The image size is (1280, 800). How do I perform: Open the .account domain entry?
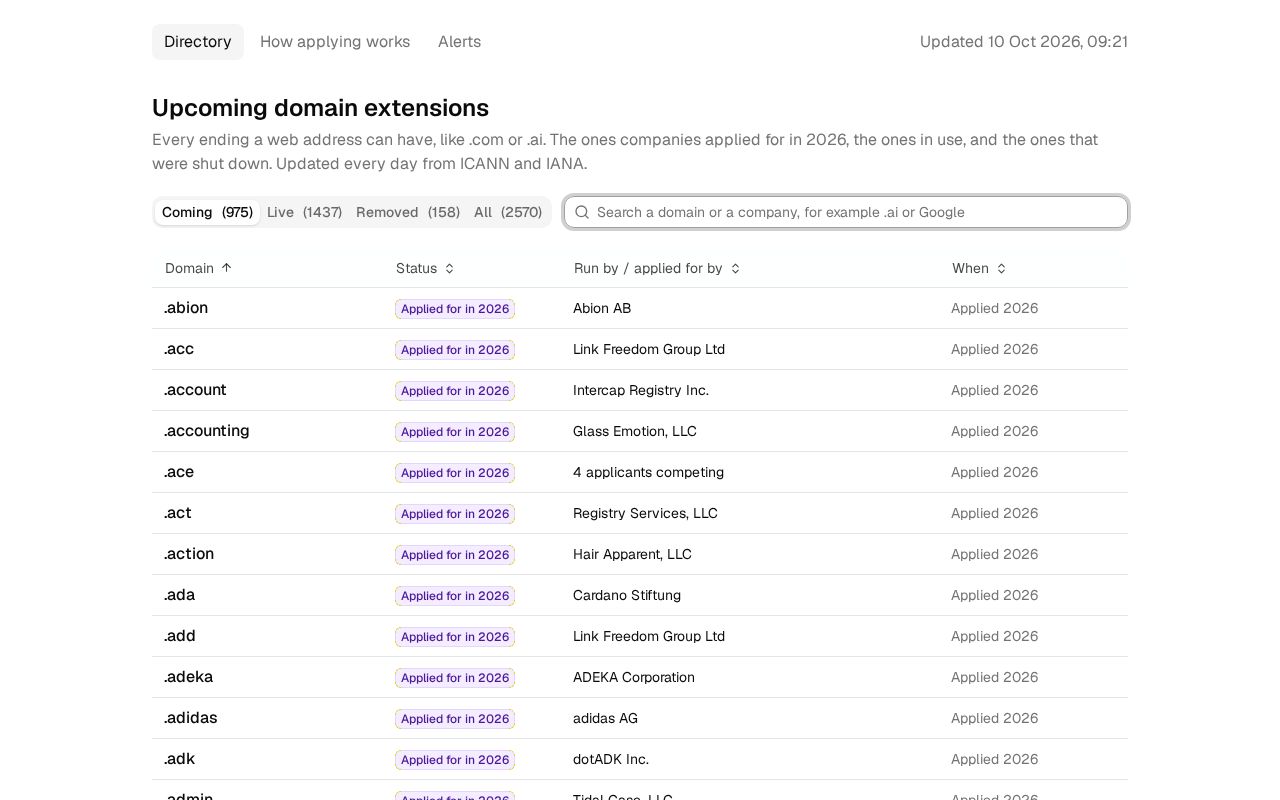click(195, 390)
